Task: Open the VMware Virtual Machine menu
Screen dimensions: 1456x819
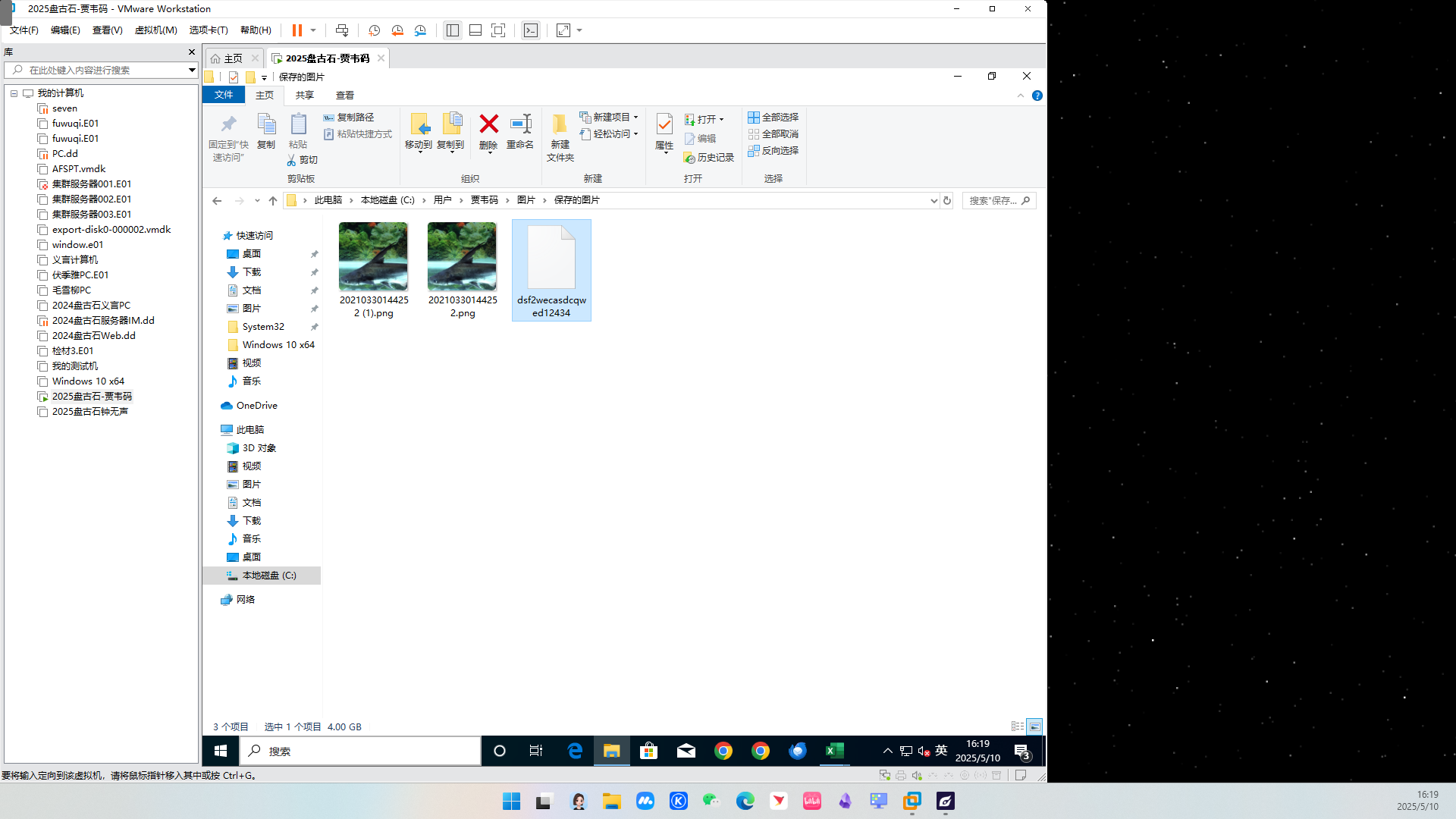Action: click(155, 30)
